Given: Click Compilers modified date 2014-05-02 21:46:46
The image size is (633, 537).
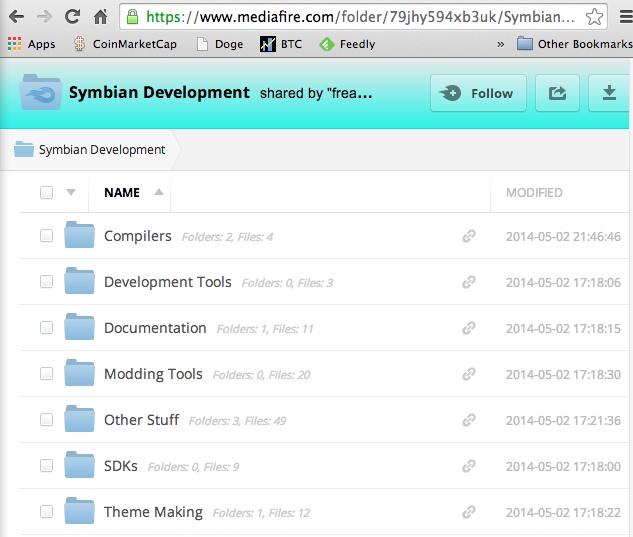Looking at the screenshot, I should pyautogui.click(x=563, y=237).
